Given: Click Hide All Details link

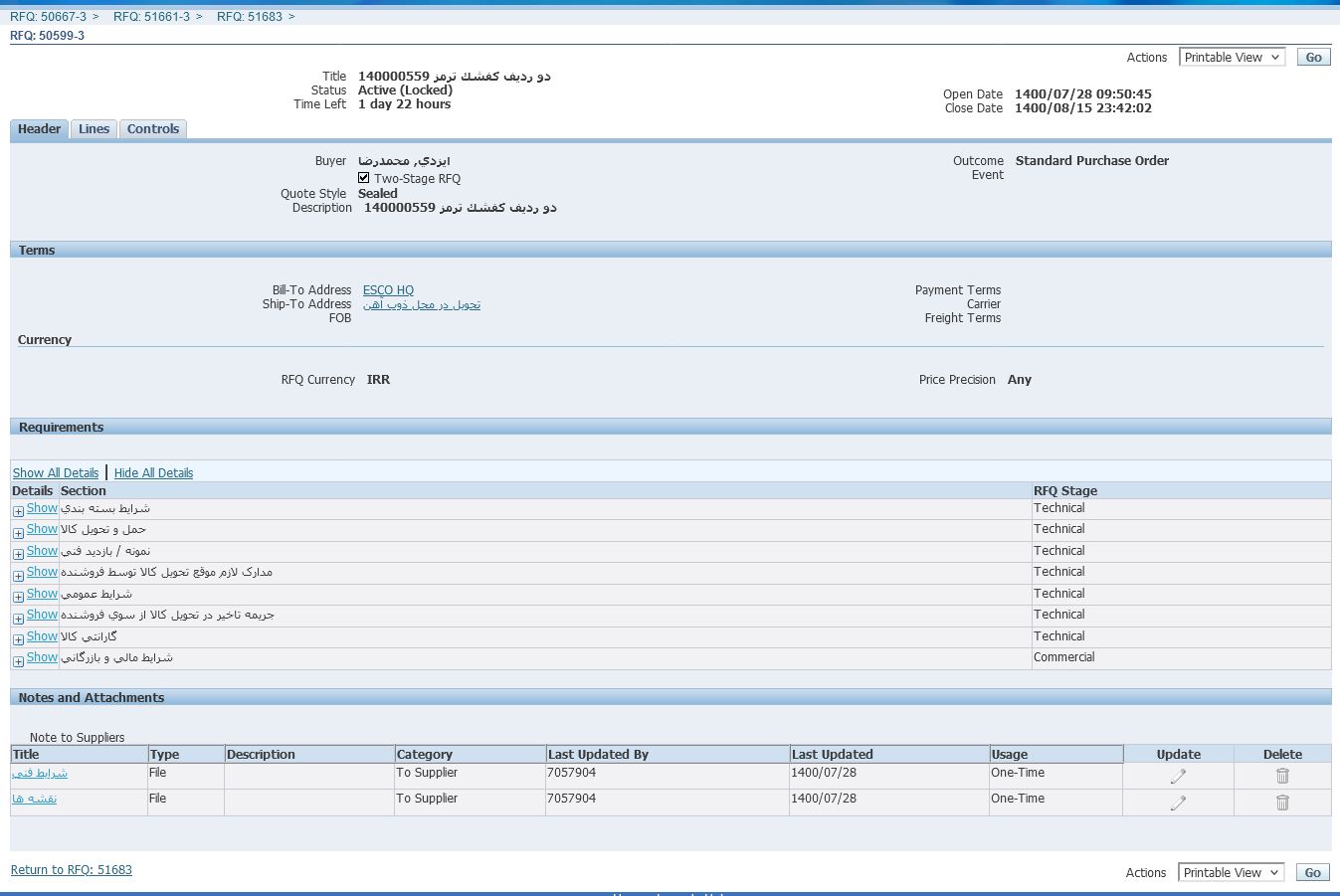Looking at the screenshot, I should [153, 473].
